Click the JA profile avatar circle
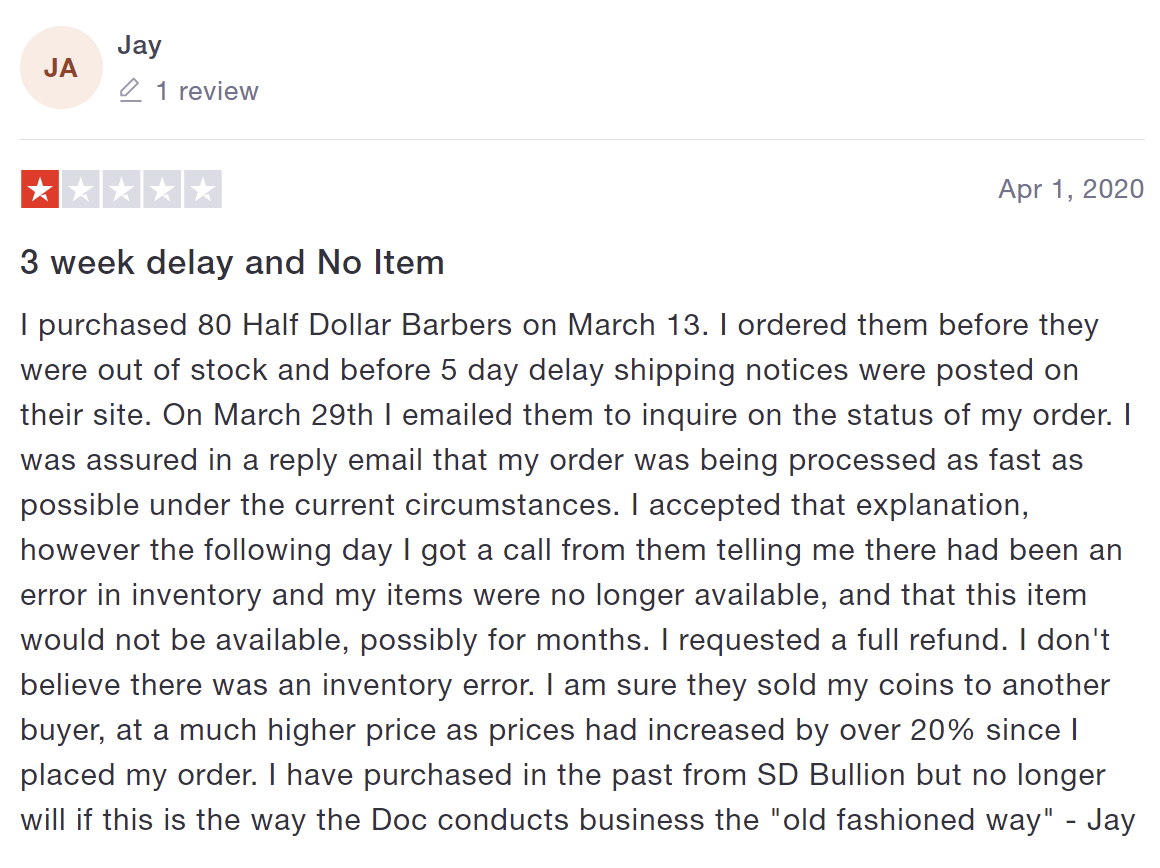 tap(61, 68)
